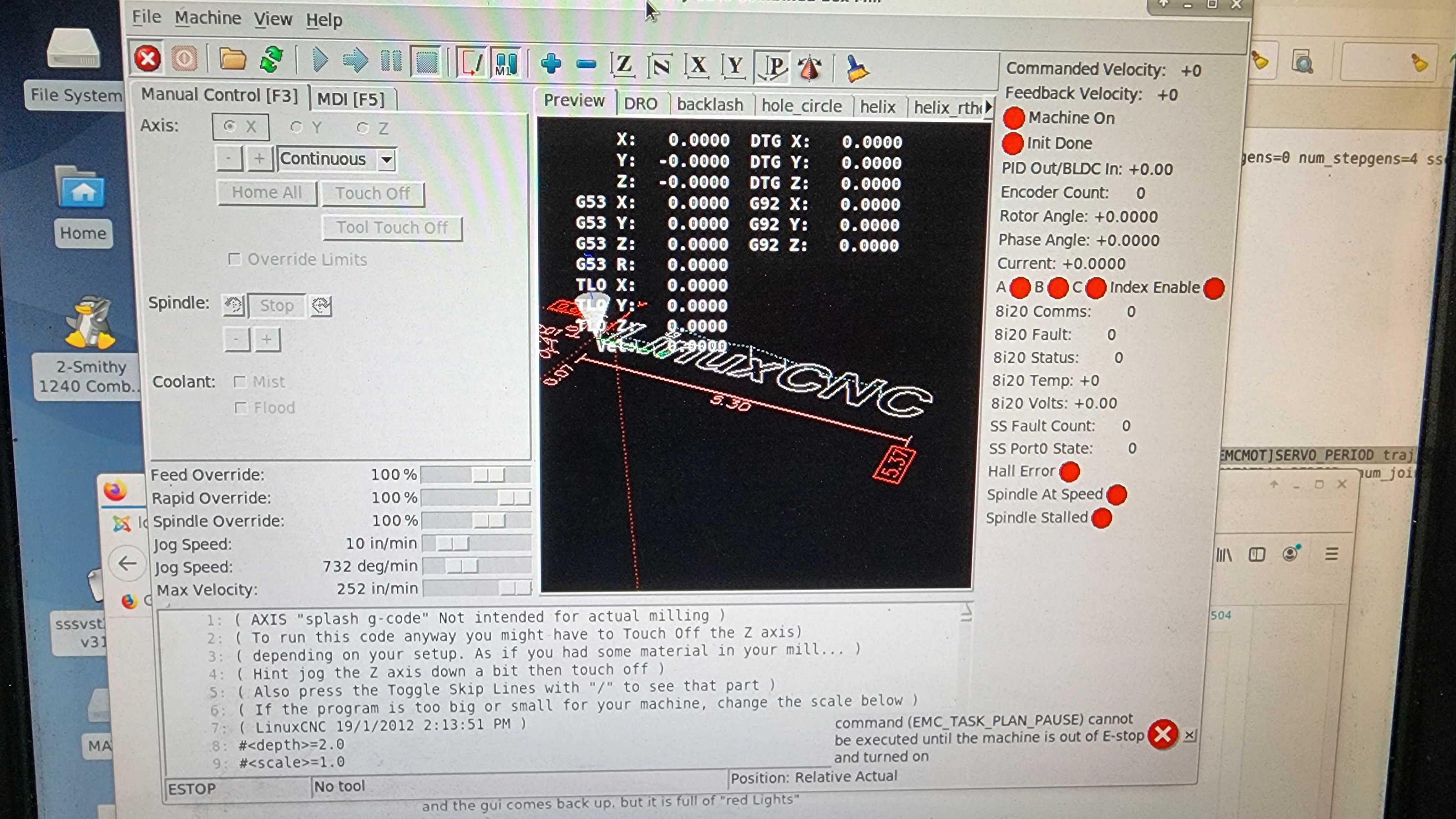Adjust the Feed Override slider
Viewport: 1456px width, 819px height.
point(488,475)
